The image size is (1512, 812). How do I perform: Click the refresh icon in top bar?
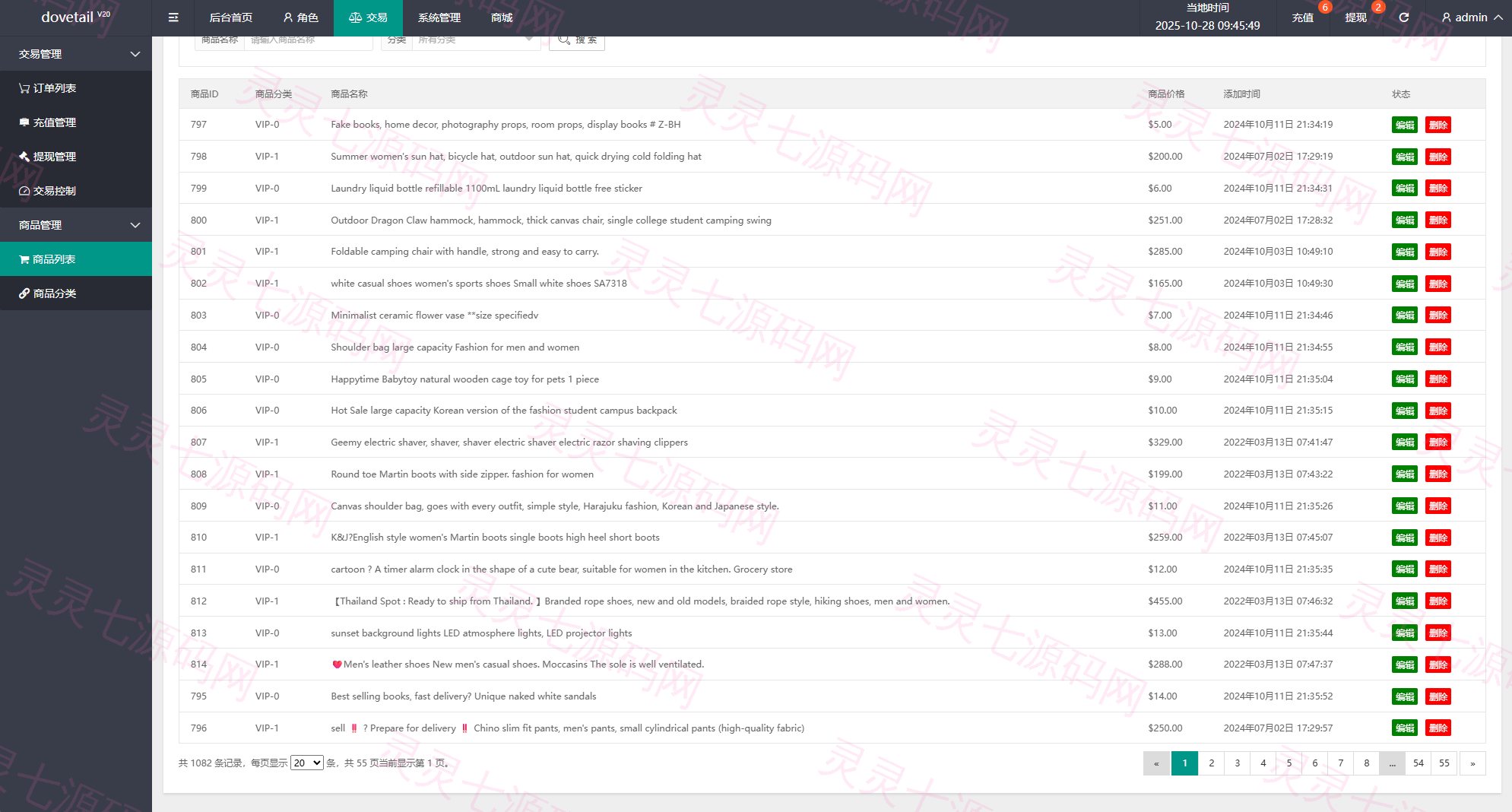[x=1404, y=17]
